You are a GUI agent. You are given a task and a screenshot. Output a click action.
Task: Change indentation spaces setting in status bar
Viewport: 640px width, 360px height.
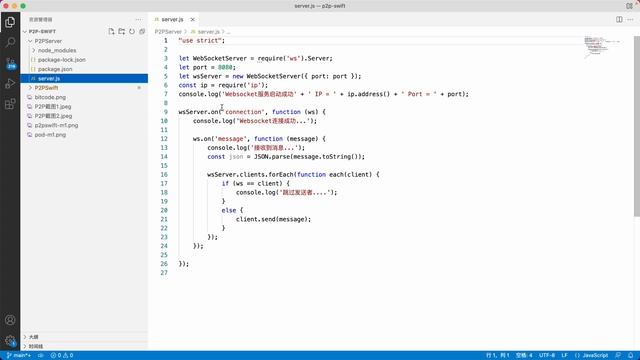pos(524,356)
